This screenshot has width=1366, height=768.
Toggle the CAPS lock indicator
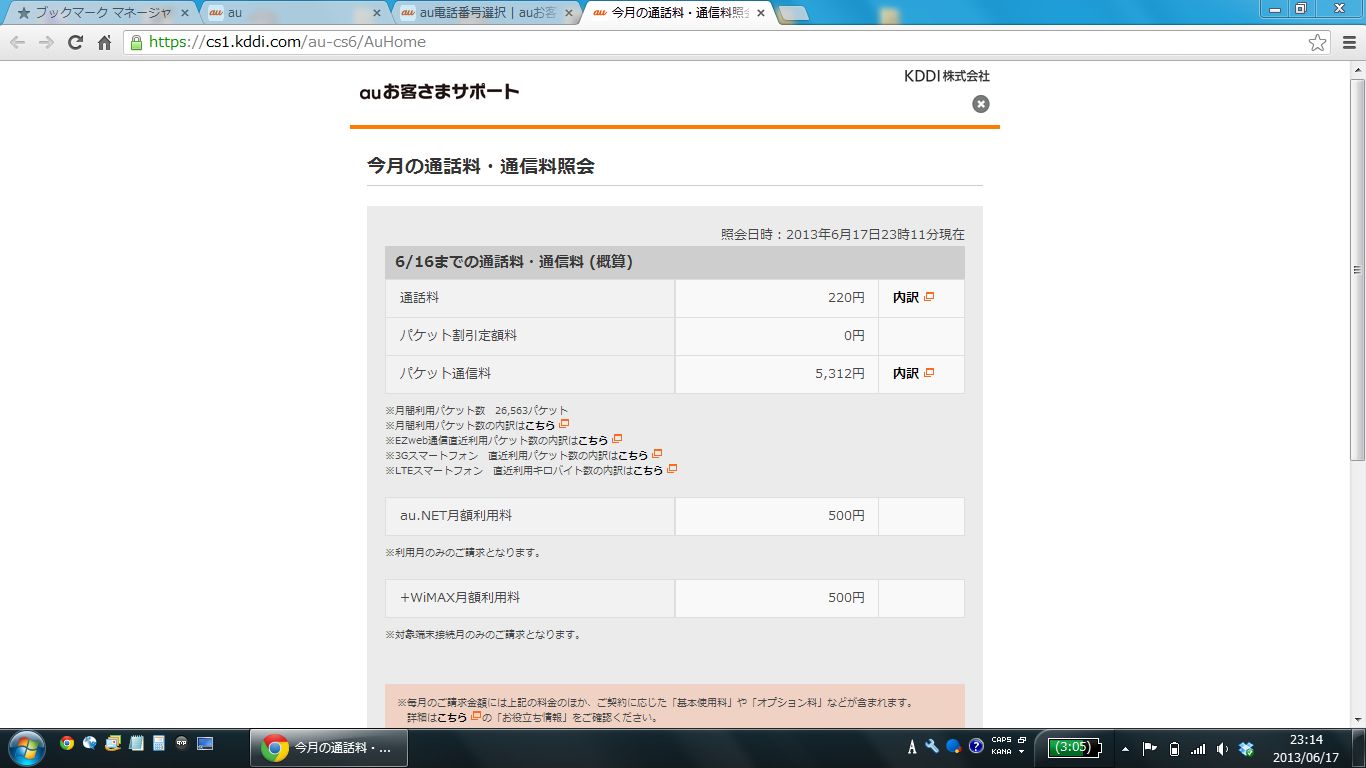(1001, 741)
